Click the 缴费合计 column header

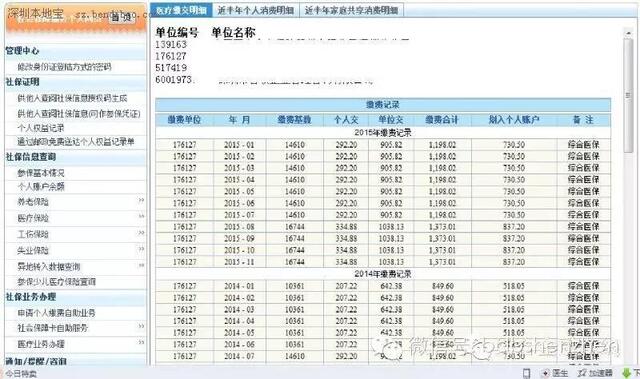(x=442, y=120)
